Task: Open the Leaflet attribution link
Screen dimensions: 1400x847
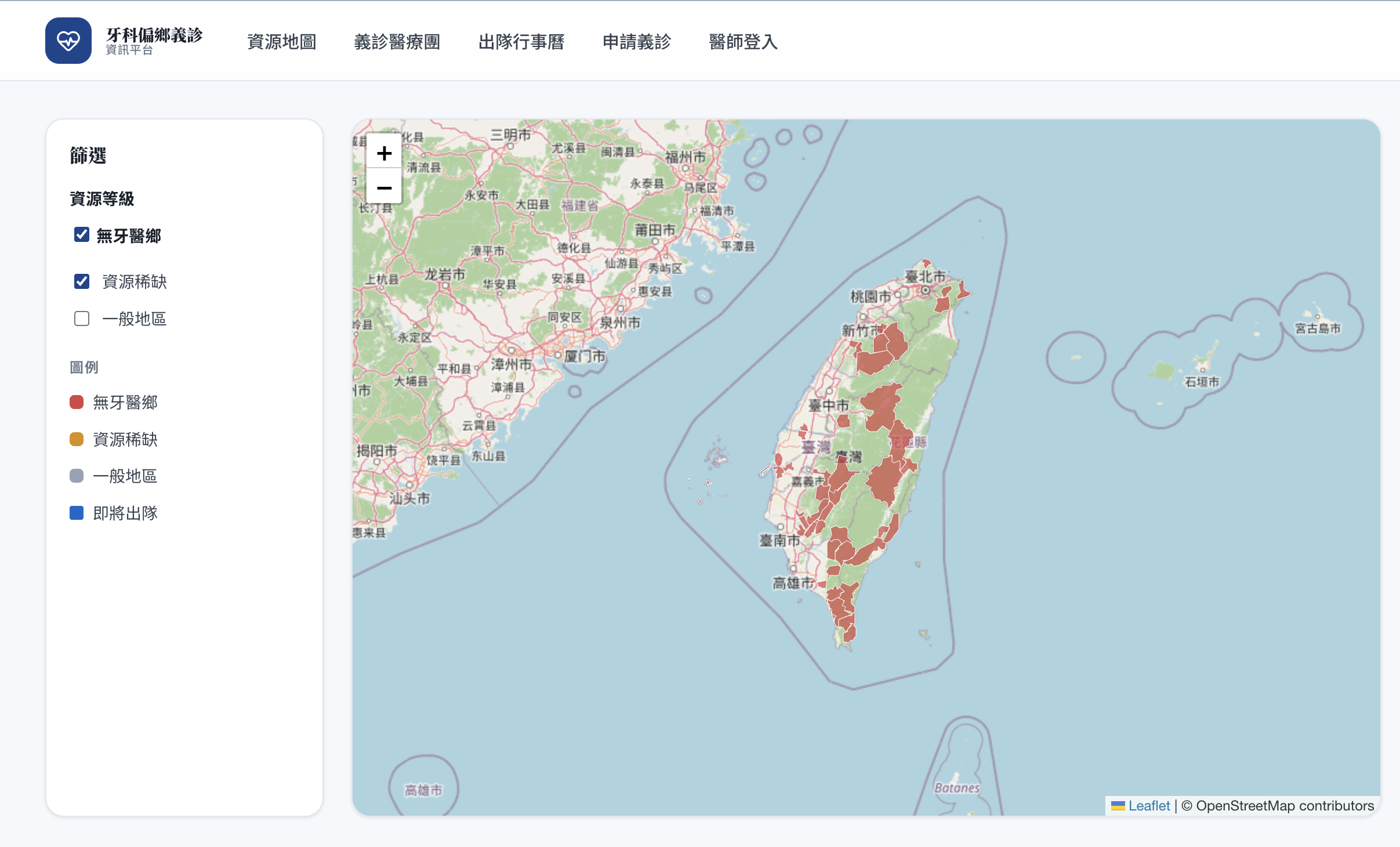Action: [x=1149, y=806]
